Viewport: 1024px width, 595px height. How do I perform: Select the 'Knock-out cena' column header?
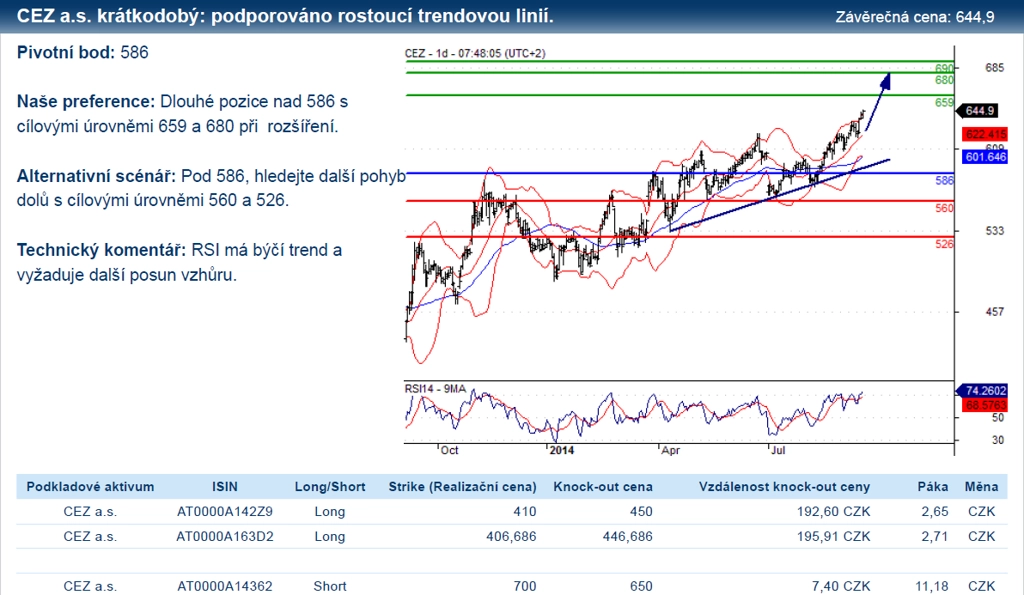pyautogui.click(x=603, y=487)
